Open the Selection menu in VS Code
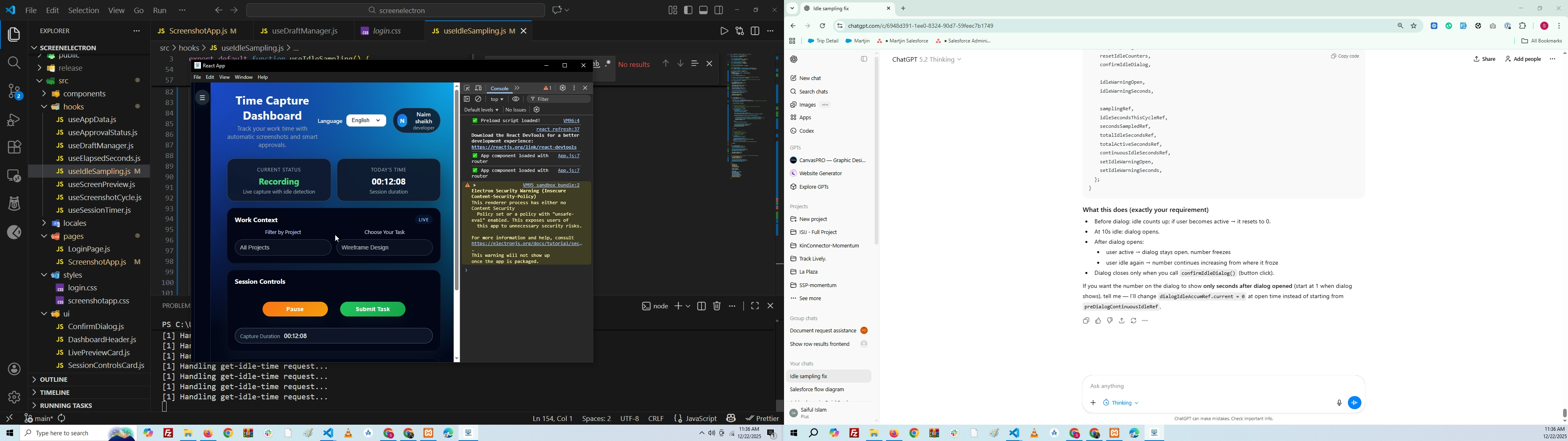This screenshot has width=1568, height=441. (x=83, y=10)
